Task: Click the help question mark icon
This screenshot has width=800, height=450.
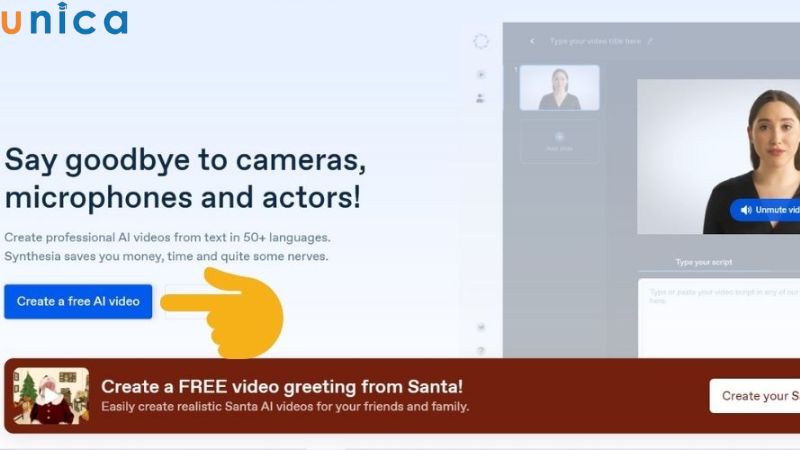Action: pos(481,350)
